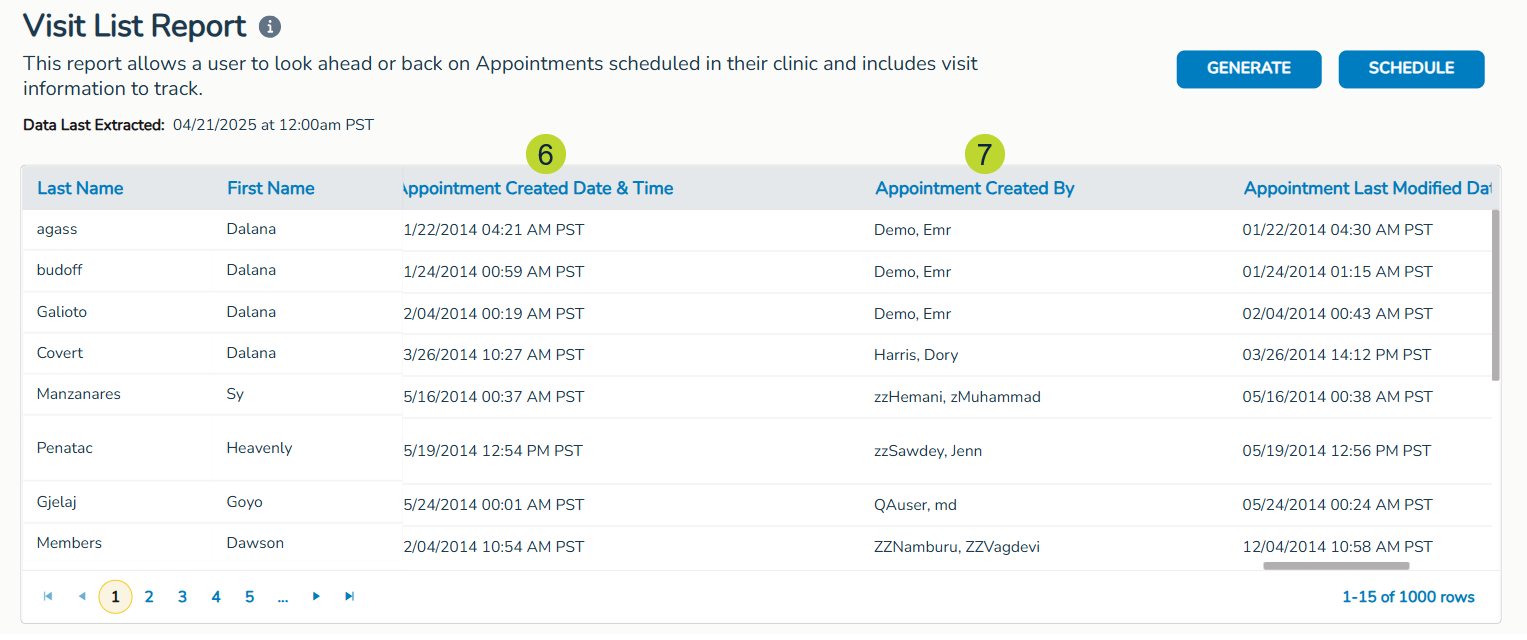Sort by Appointment Created By header

click(975, 188)
